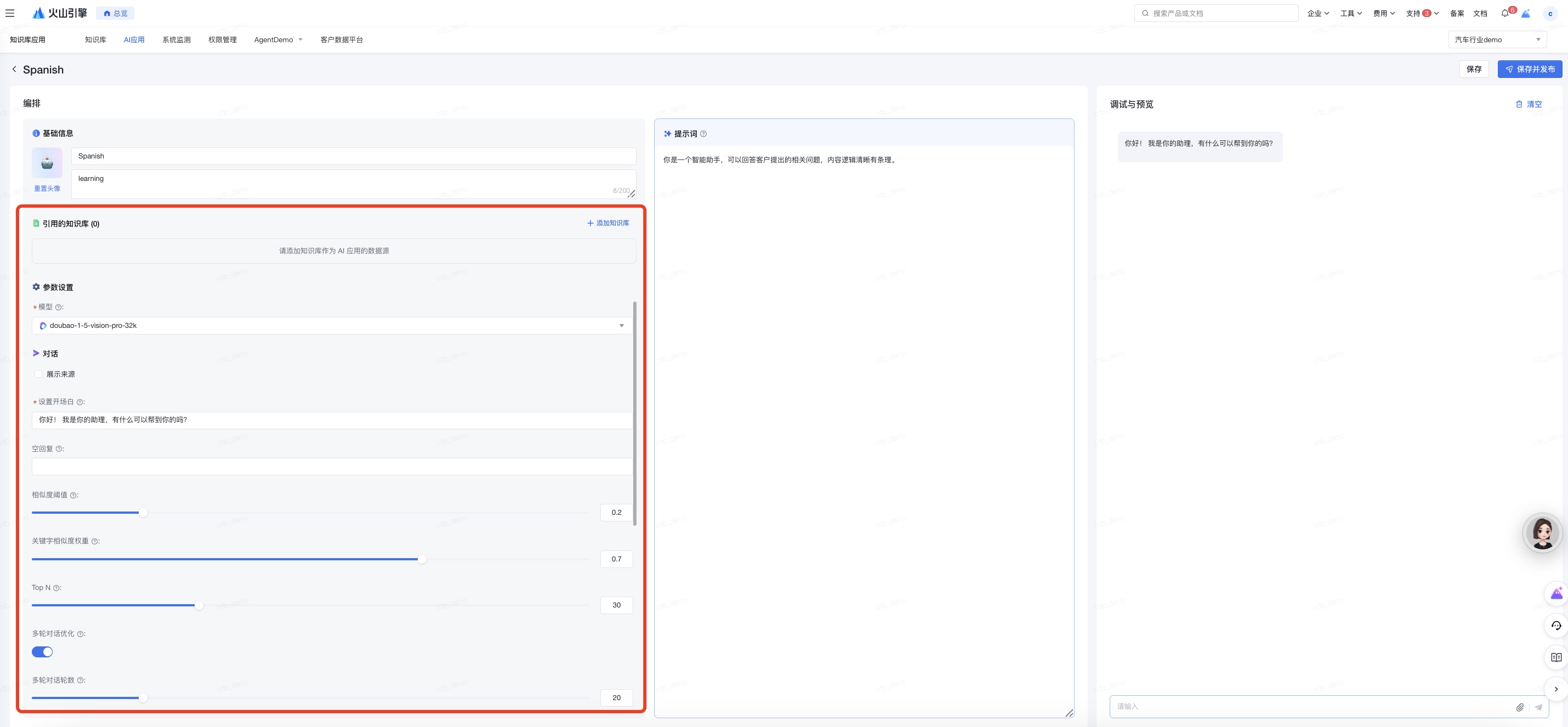Click the blue mountain icon in header
The image size is (1568, 727).
1525,13
